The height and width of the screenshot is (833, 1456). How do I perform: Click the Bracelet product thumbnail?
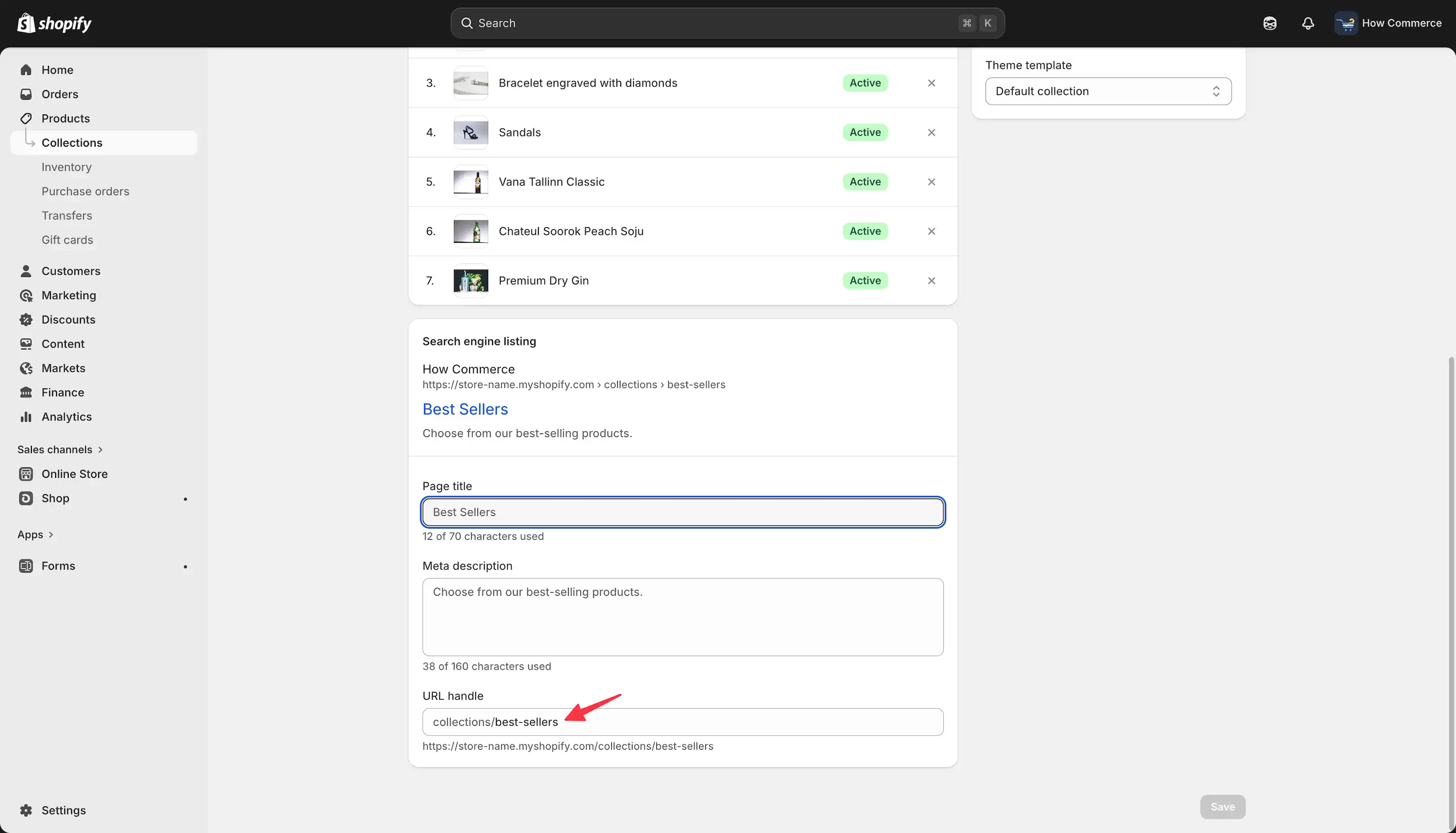pos(471,83)
